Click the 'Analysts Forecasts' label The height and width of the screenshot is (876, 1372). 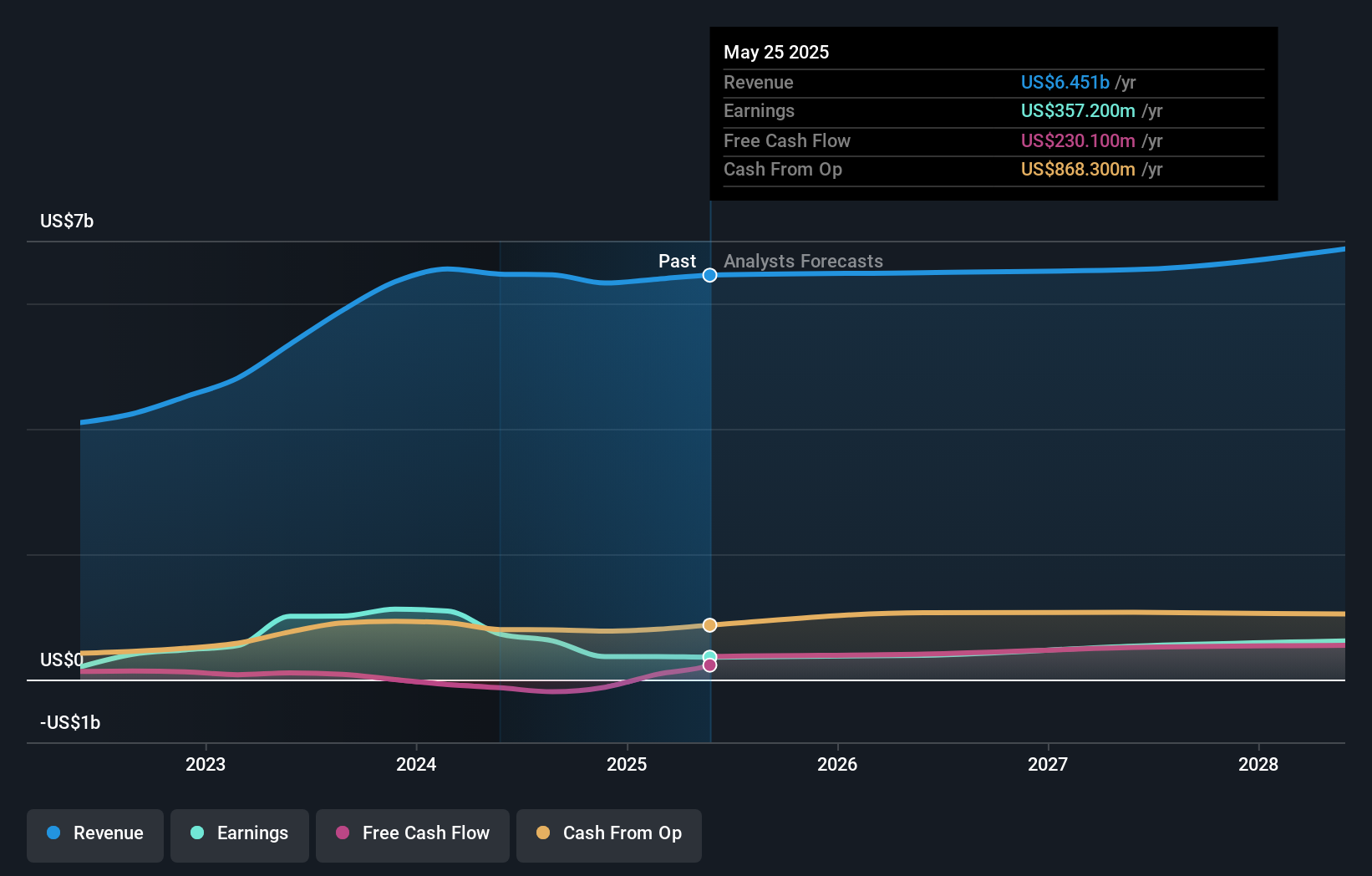(x=803, y=261)
